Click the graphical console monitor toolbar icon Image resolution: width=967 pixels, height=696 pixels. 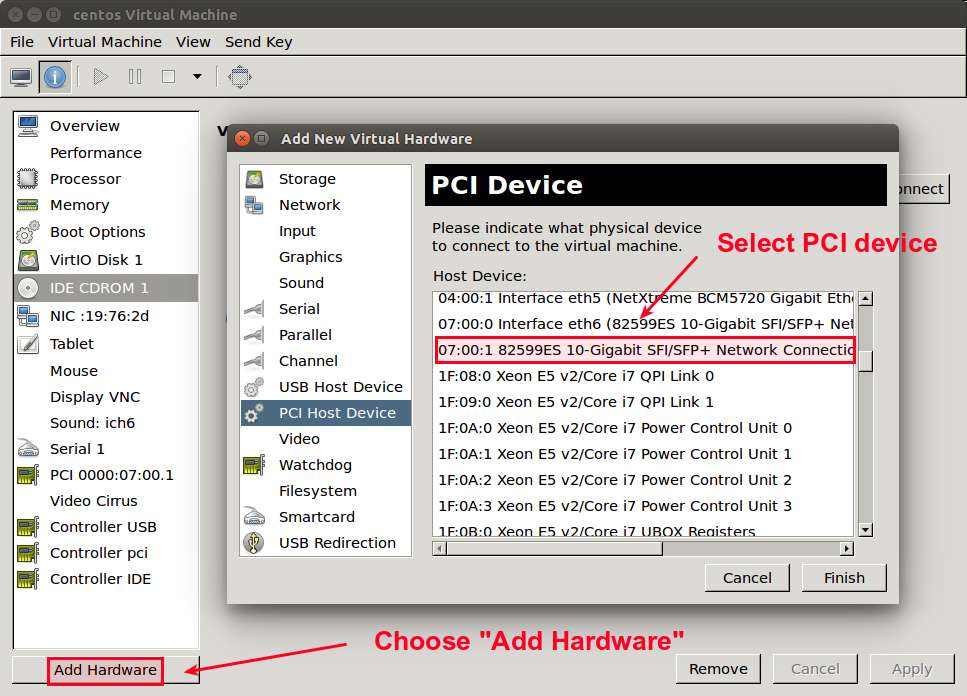(21, 77)
